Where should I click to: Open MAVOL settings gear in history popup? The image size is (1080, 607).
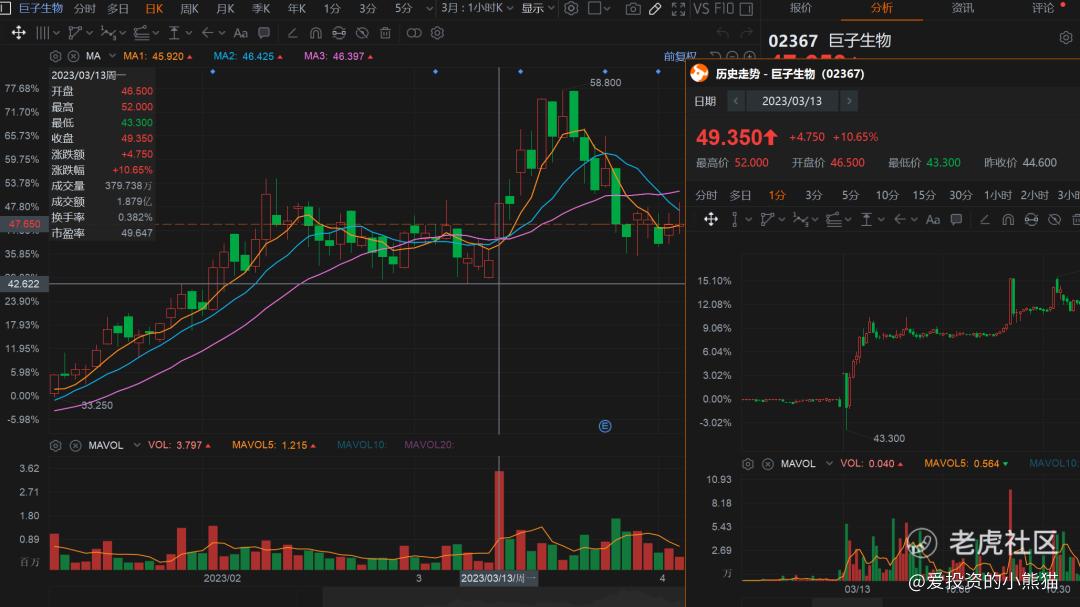point(748,464)
